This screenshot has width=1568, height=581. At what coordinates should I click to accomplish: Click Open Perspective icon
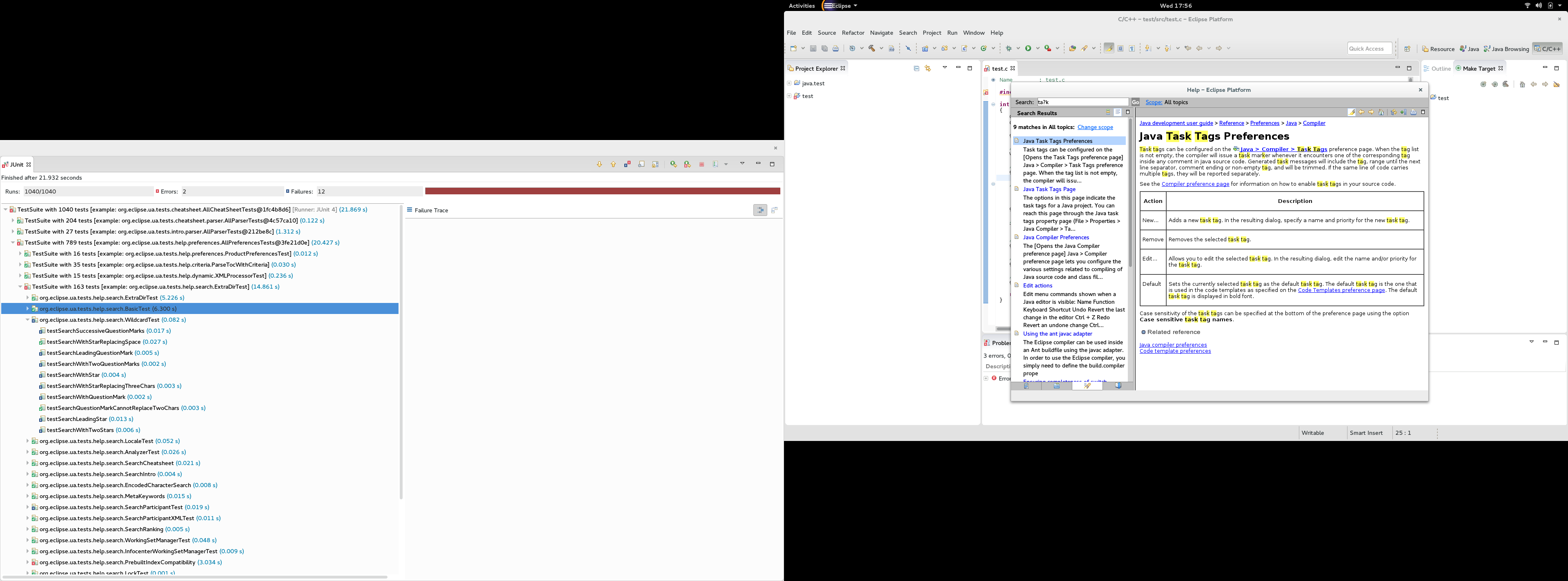(x=1407, y=49)
